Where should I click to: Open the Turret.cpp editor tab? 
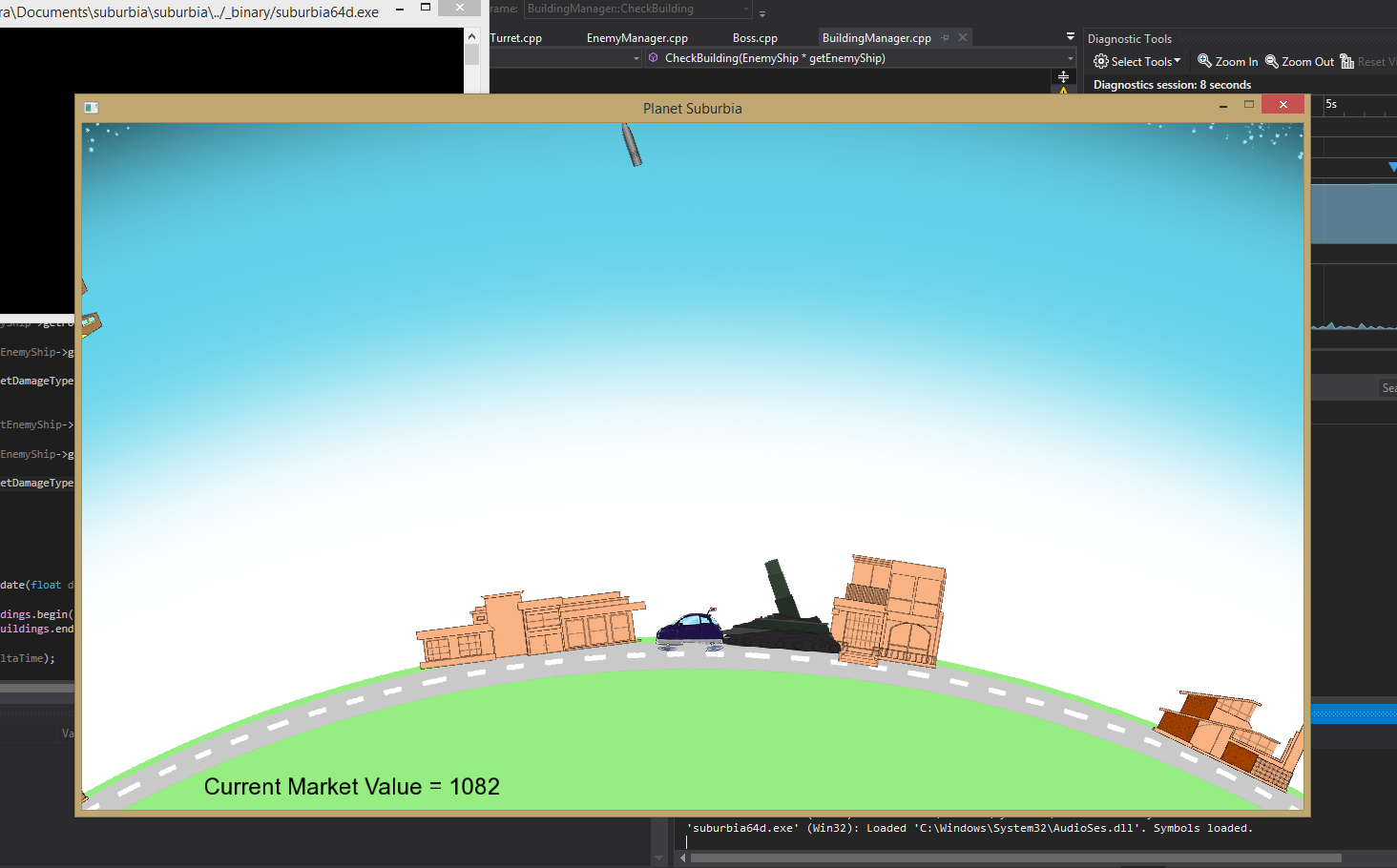(x=516, y=38)
